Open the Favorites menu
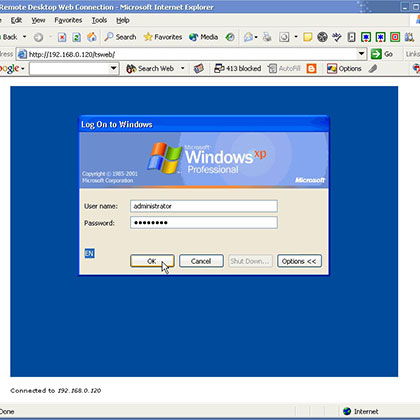Image resolution: width=420 pixels, height=420 pixels. pos(68,20)
